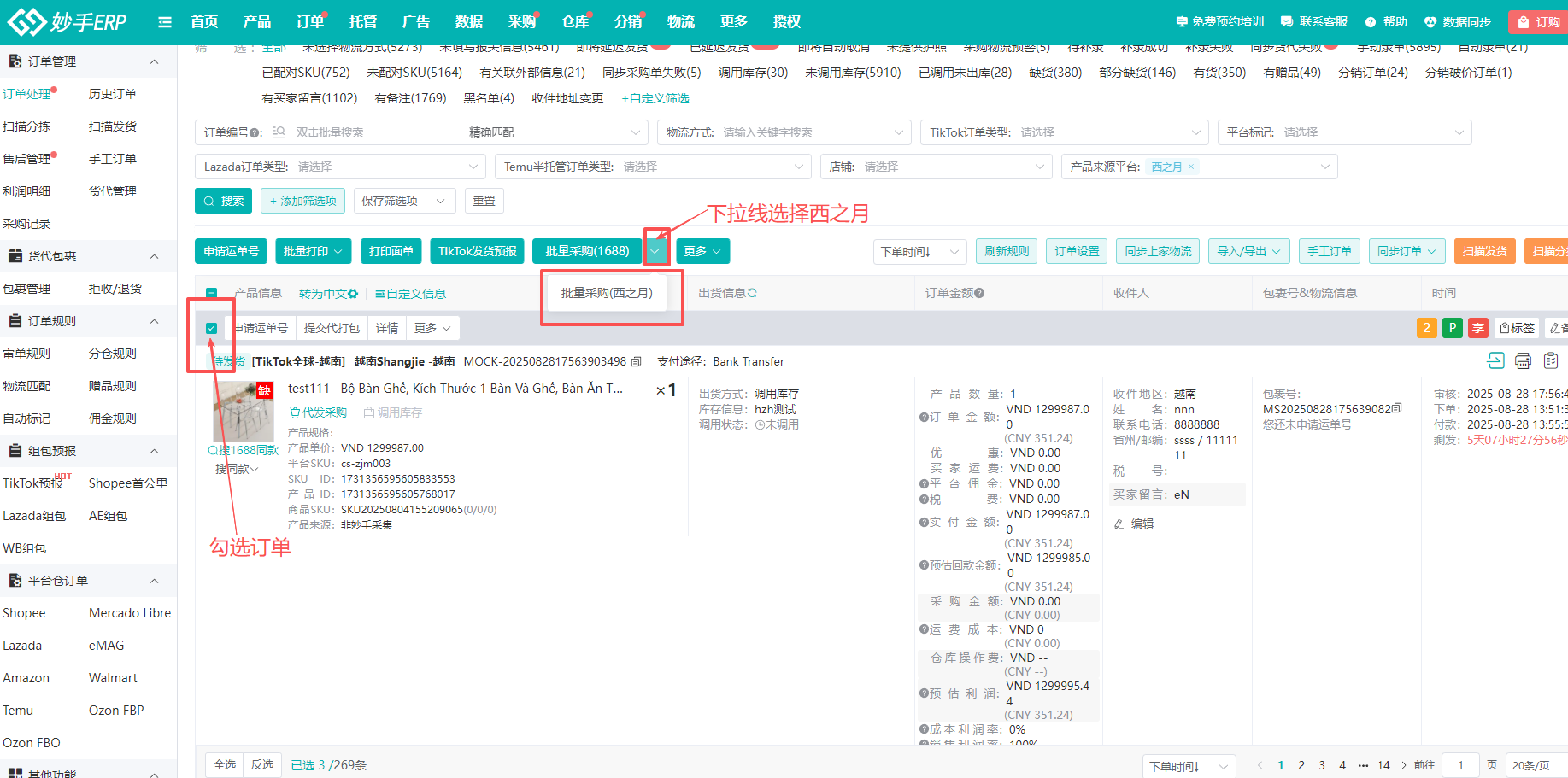Open the 同步订单 dropdown

(x=1407, y=251)
